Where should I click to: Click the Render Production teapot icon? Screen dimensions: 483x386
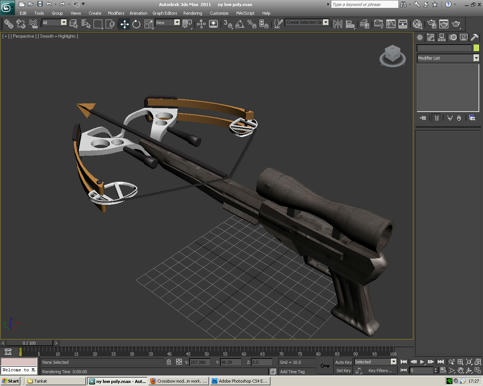(456, 24)
